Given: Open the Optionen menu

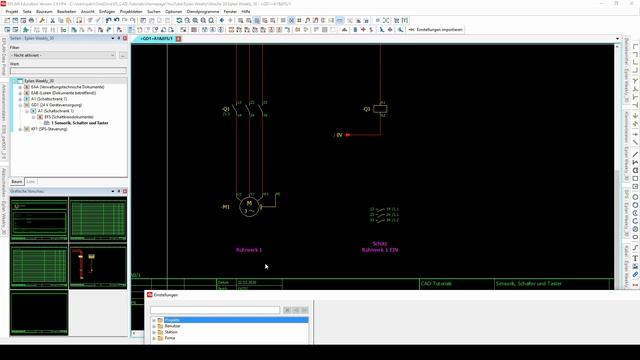Looking at the screenshot, I should 173,11.
